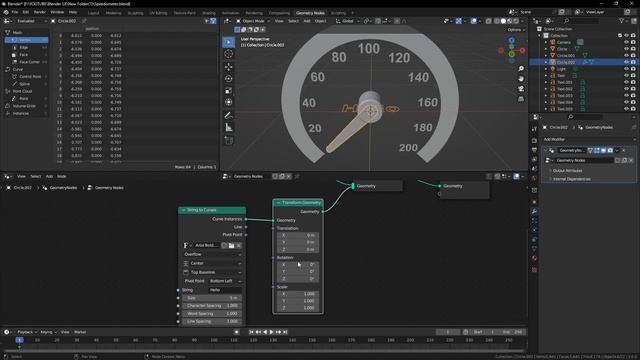The width and height of the screenshot is (640, 360).
Task: Activate the Measure tool
Action: point(229,128)
